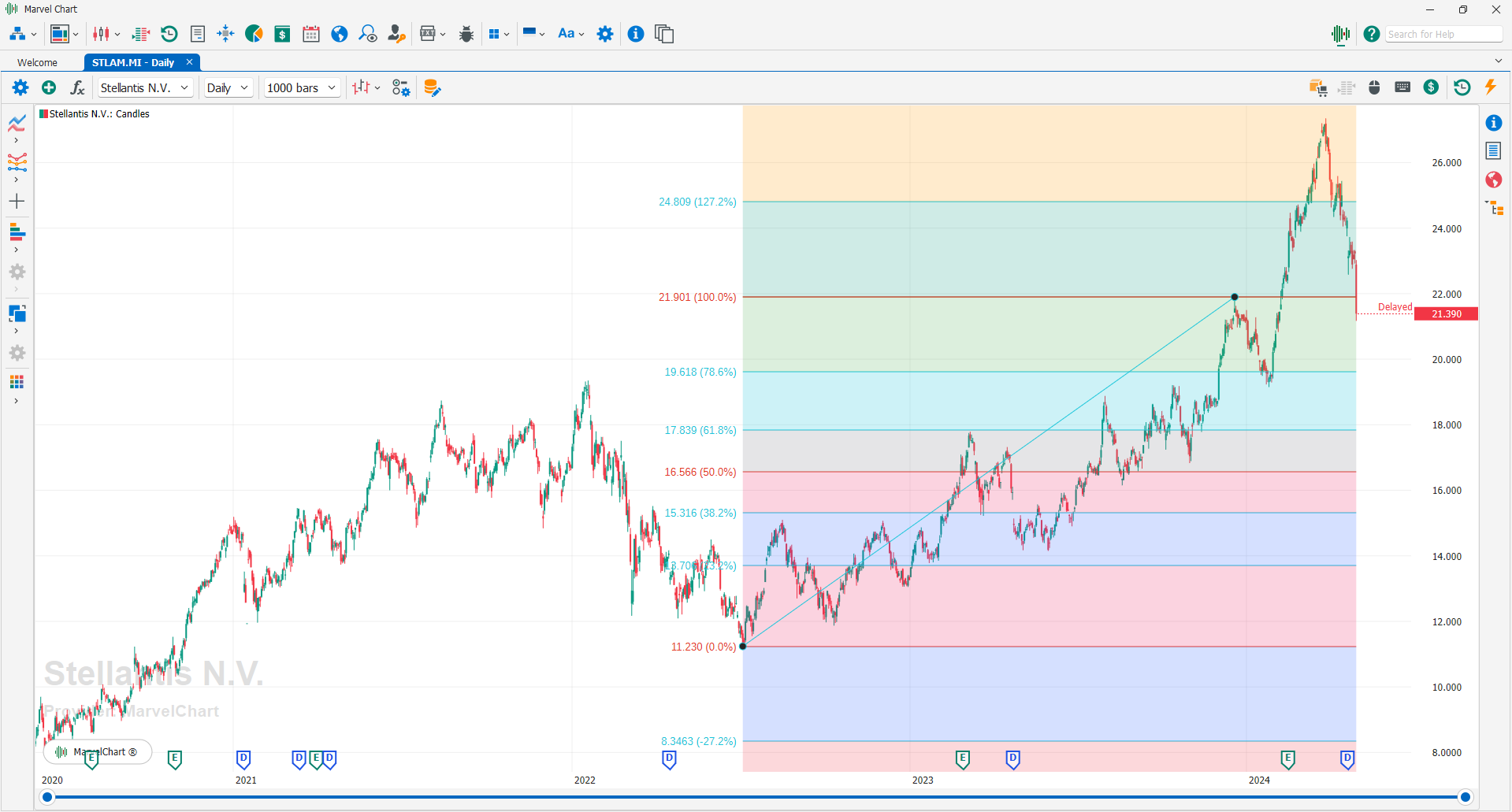This screenshot has height=812, width=1512.
Task: Open the green help question icon
Action: click(1372, 34)
